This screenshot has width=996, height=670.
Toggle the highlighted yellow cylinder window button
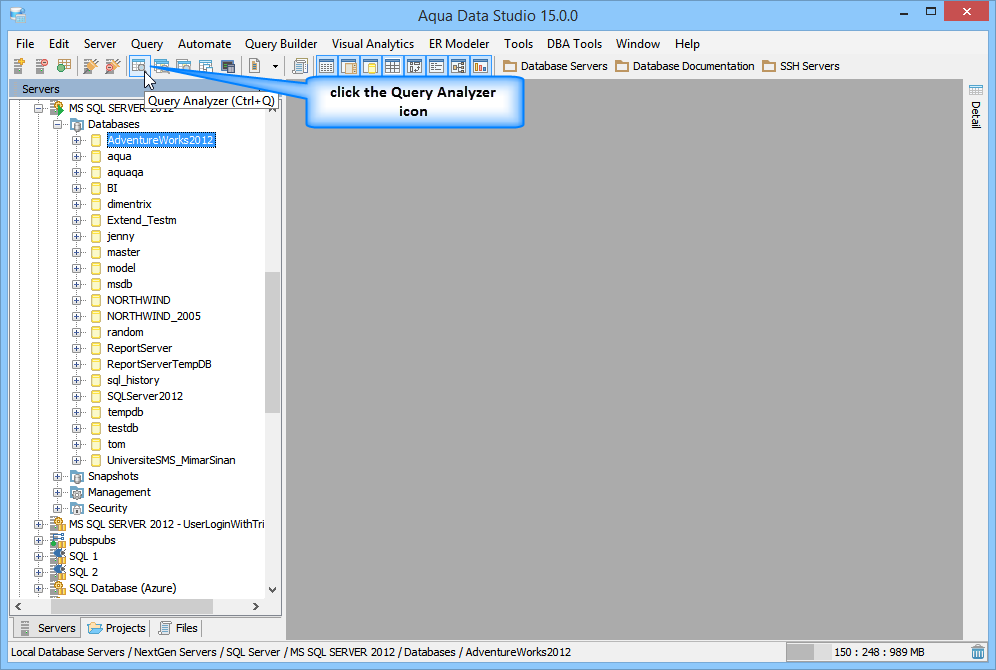[370, 65]
